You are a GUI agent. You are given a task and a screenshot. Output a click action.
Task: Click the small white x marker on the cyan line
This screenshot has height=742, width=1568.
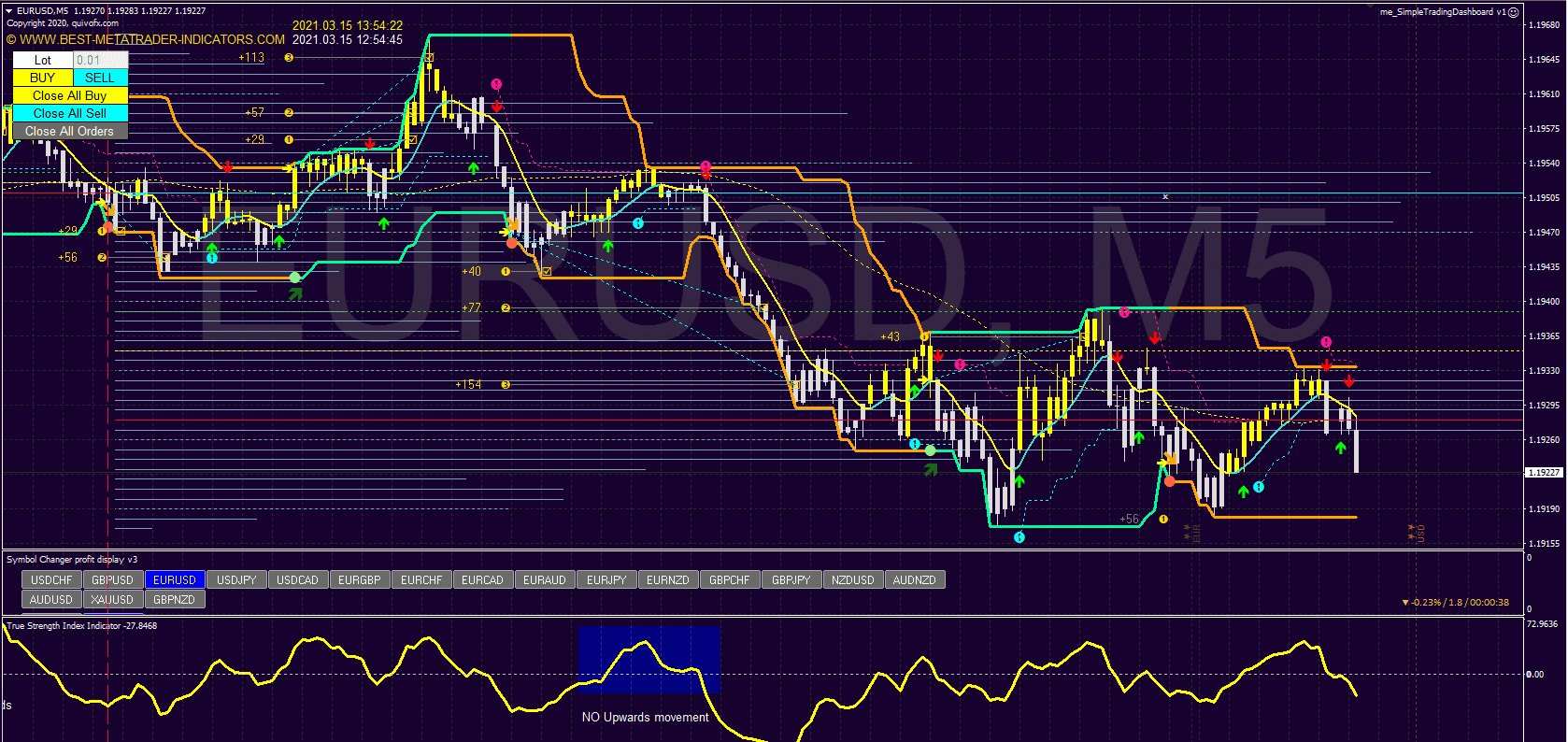coord(1165,197)
